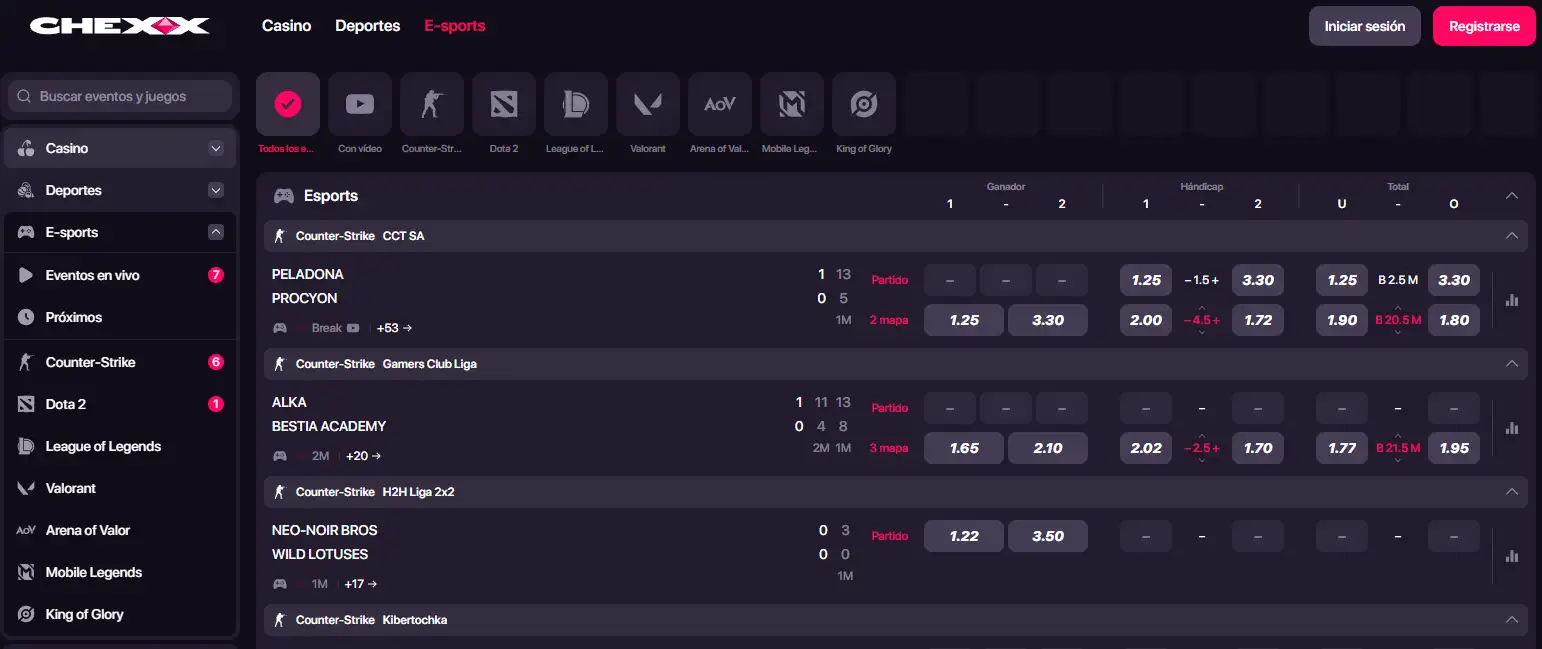Select Mobile Legends filter icon
The height and width of the screenshot is (649, 1542).
coord(792,103)
